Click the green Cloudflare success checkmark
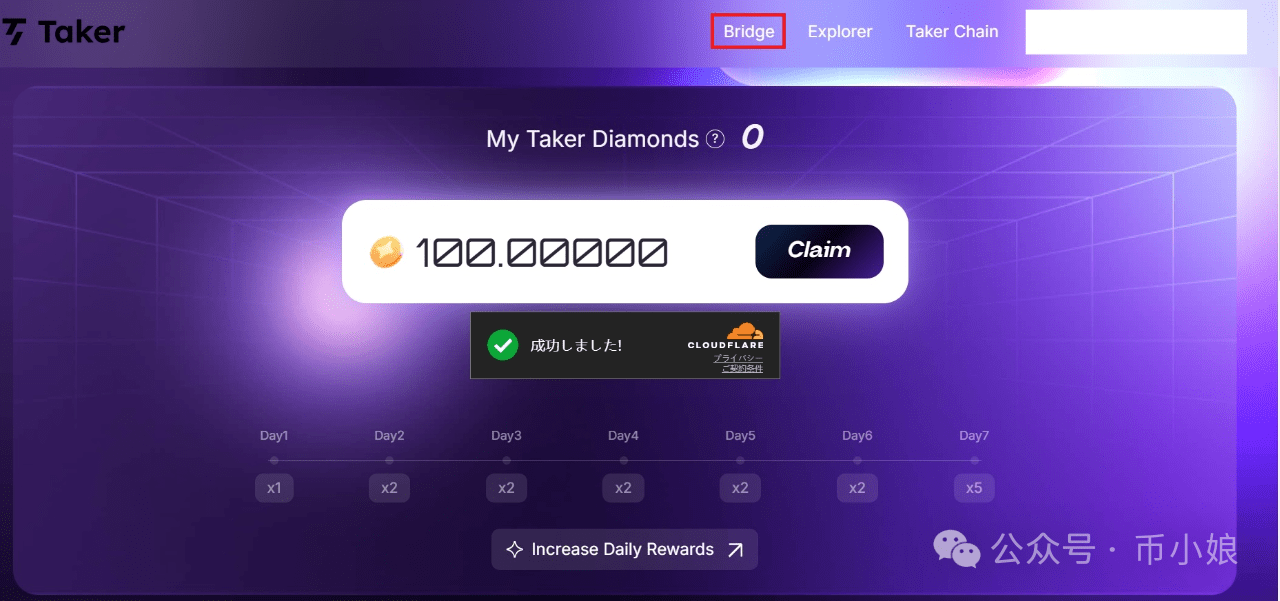The width and height of the screenshot is (1280, 601). pos(503,345)
